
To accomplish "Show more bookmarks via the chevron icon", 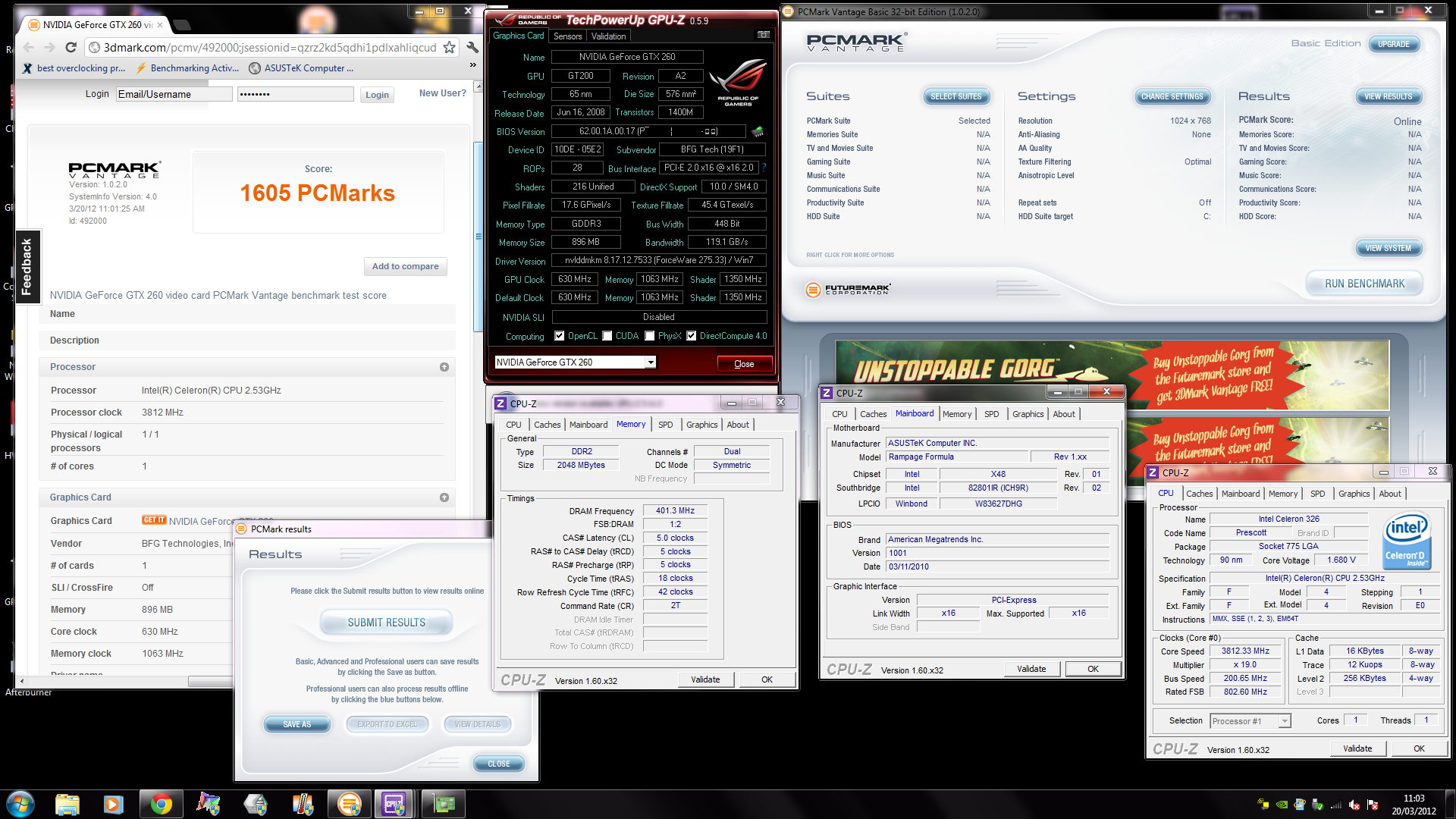I will tap(473, 65).
